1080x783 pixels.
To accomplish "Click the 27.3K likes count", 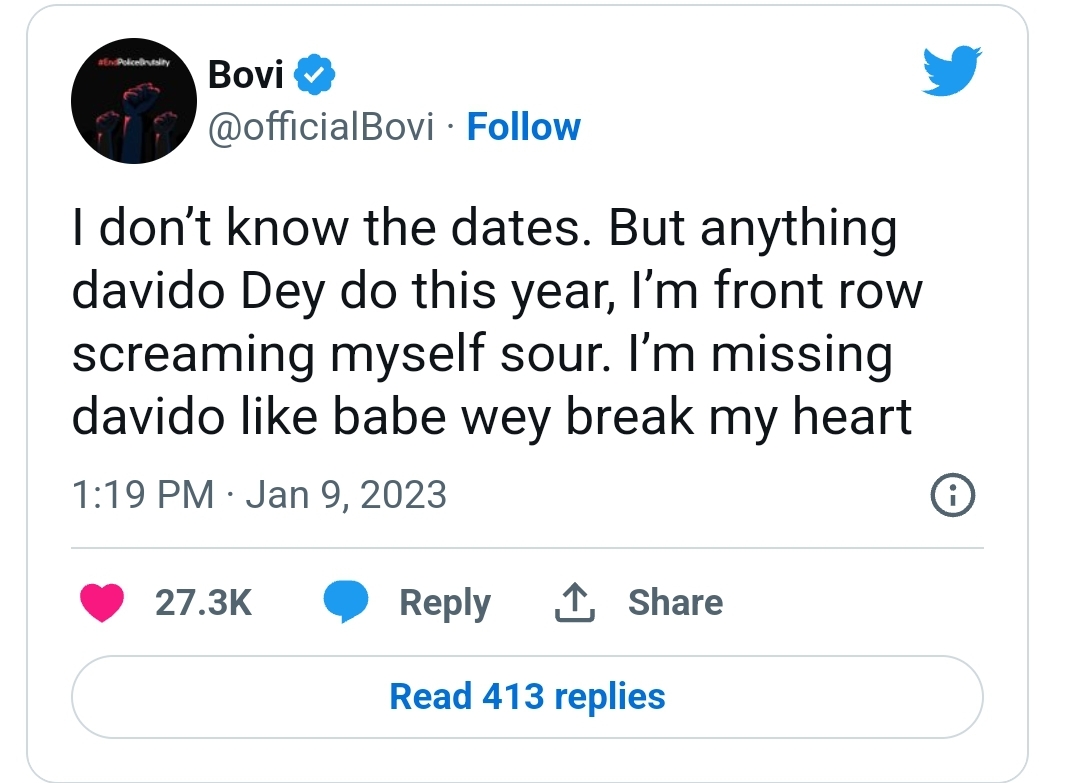I will pyautogui.click(x=203, y=603).
